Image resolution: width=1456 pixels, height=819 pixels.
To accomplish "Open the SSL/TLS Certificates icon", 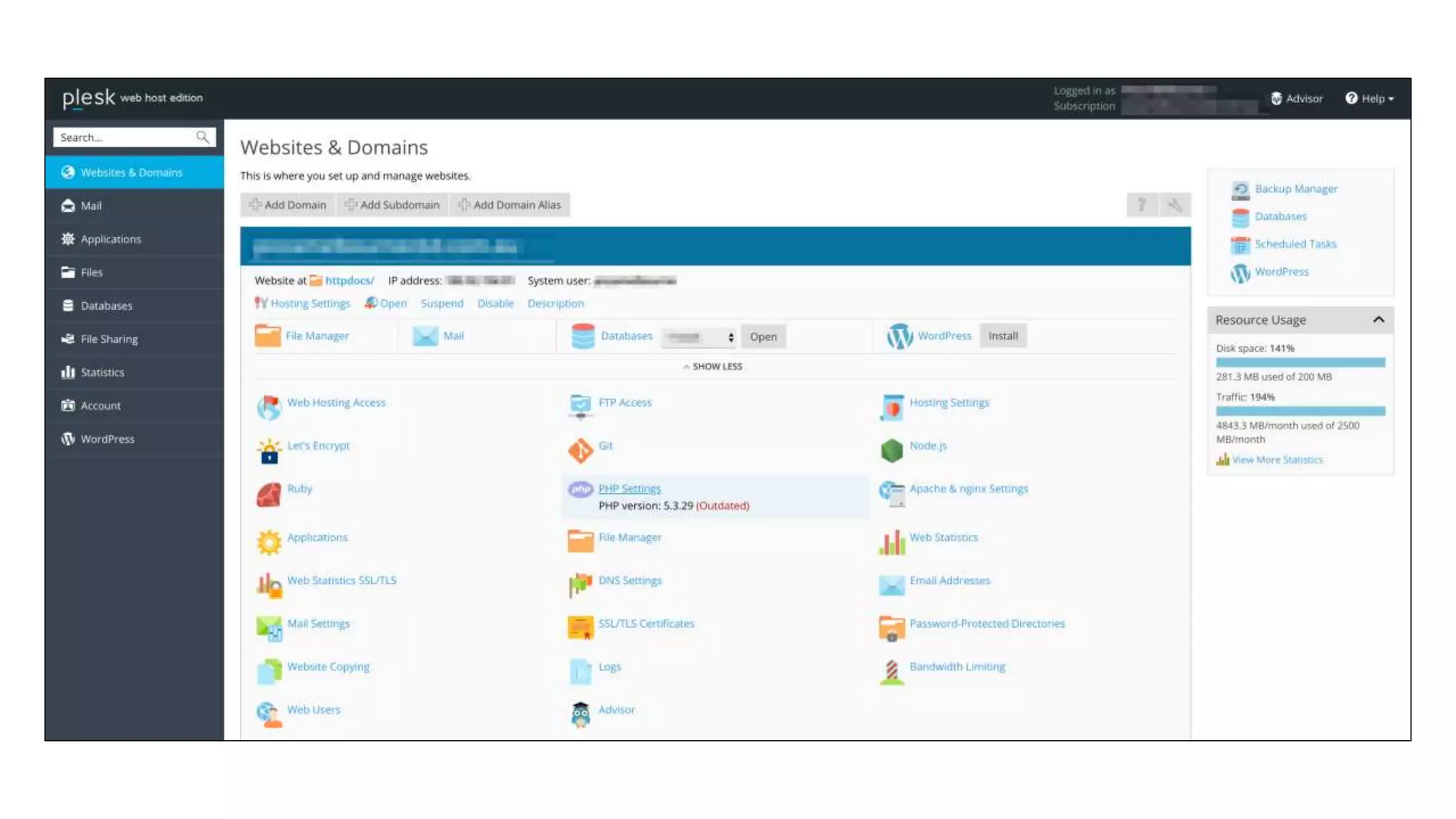I will (x=580, y=628).
